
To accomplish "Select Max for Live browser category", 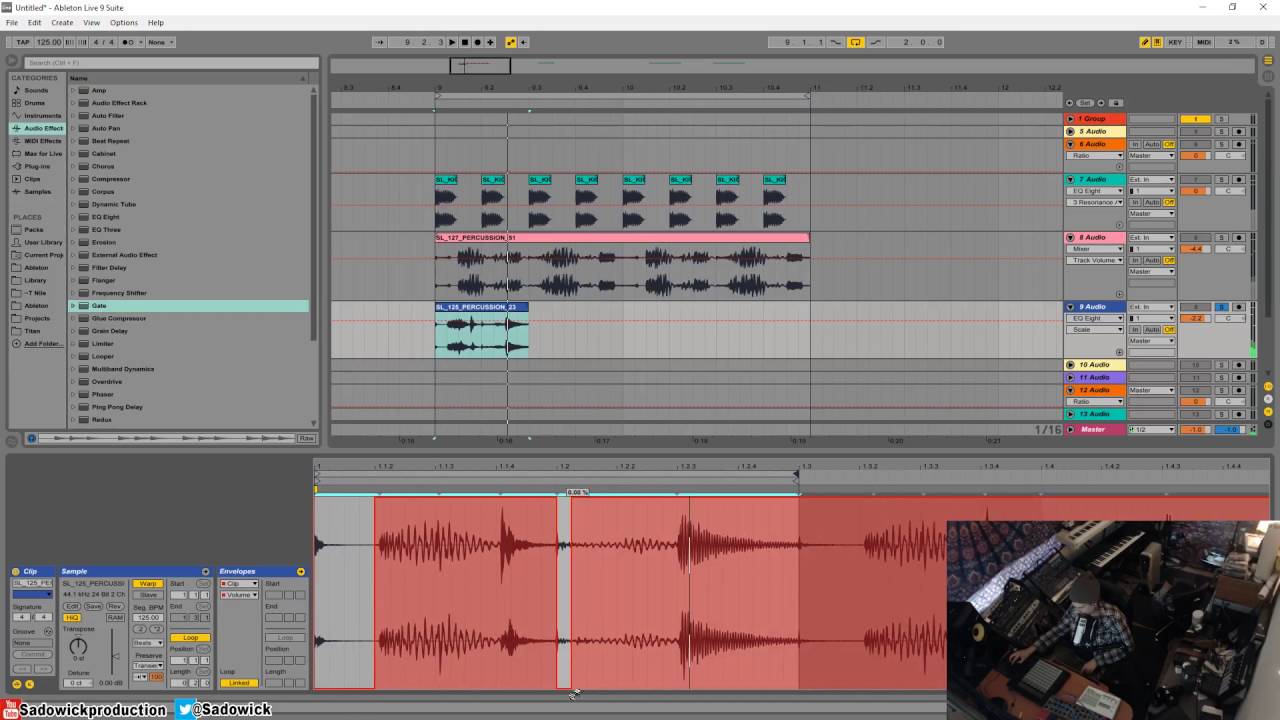I will 43,154.
